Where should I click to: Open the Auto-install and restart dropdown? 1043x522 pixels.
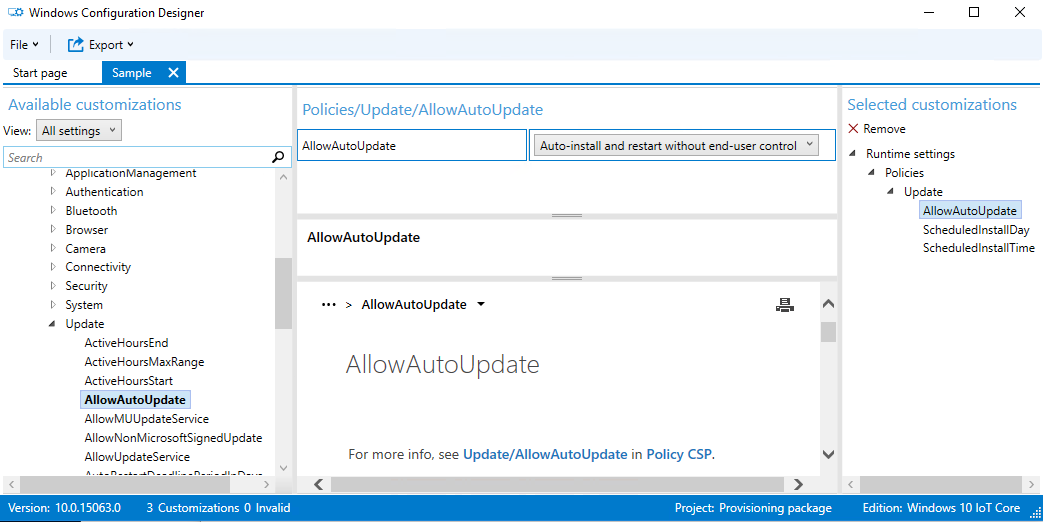676,146
